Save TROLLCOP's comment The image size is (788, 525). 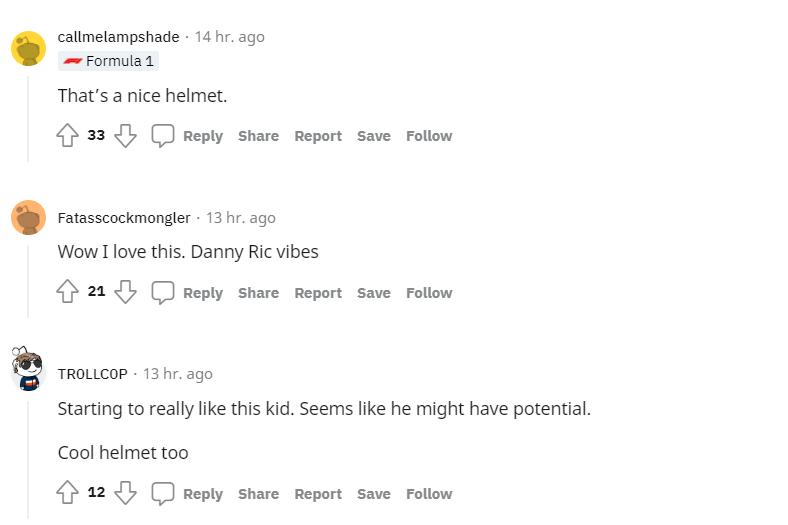point(374,494)
